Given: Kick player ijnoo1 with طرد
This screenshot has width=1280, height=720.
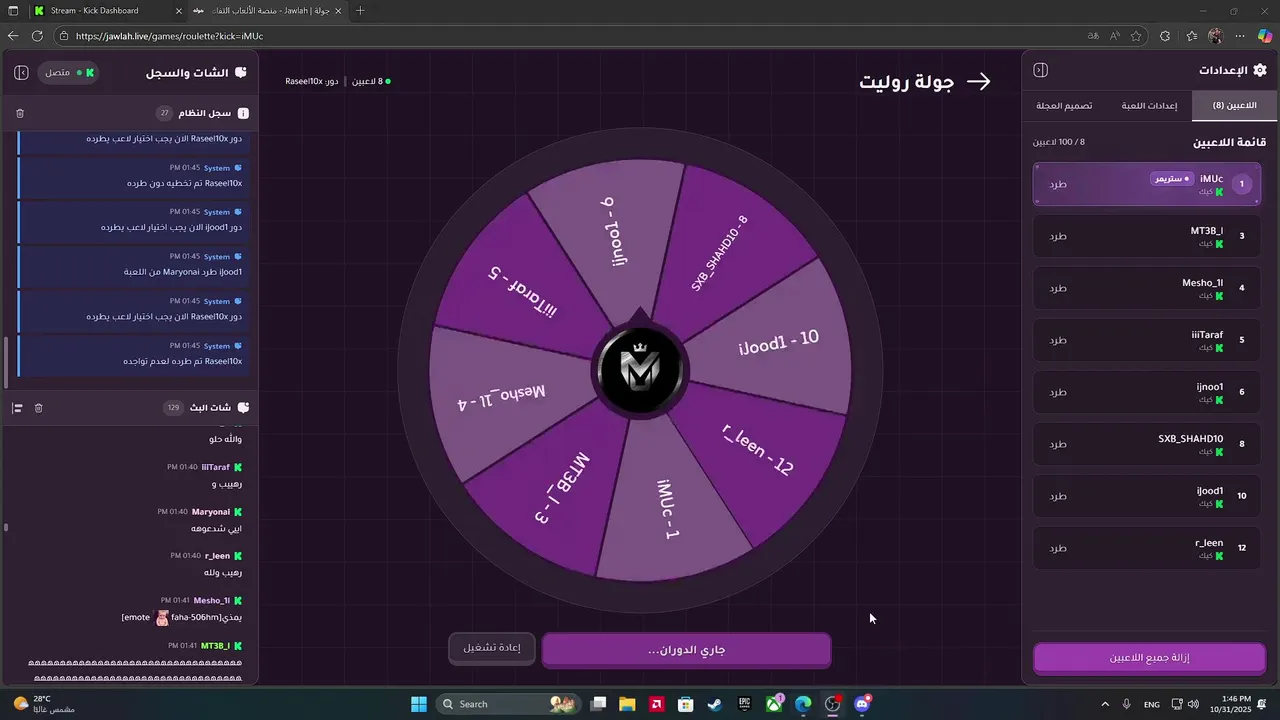Looking at the screenshot, I should point(1058,392).
